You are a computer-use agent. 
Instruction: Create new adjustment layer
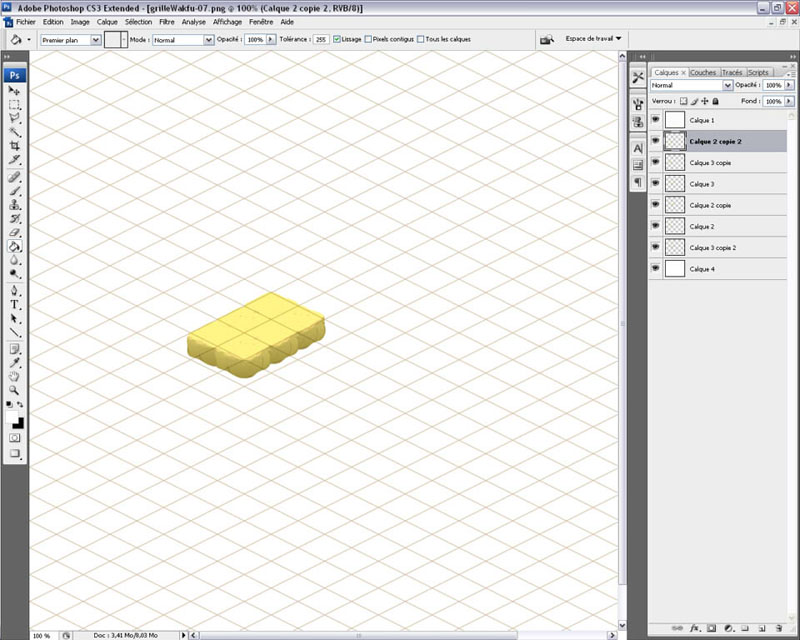728,628
